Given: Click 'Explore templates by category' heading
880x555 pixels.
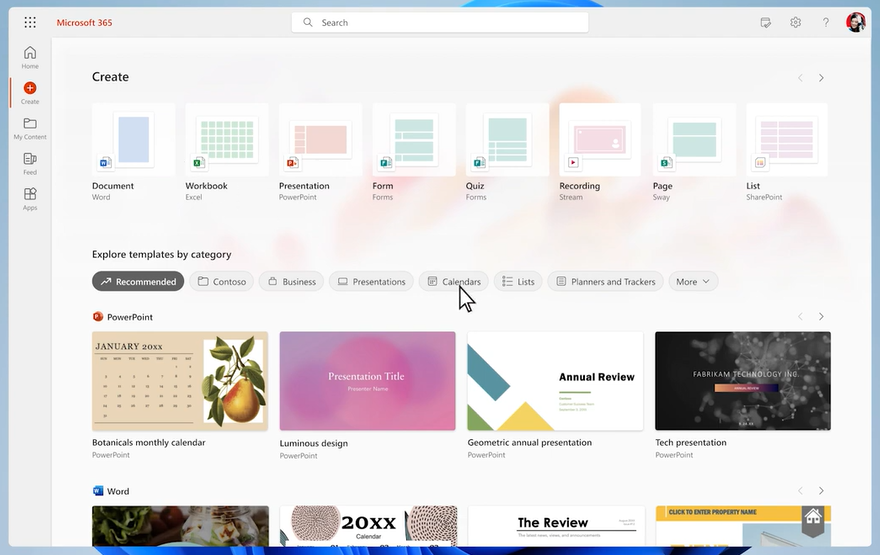Looking at the screenshot, I should 162,254.
